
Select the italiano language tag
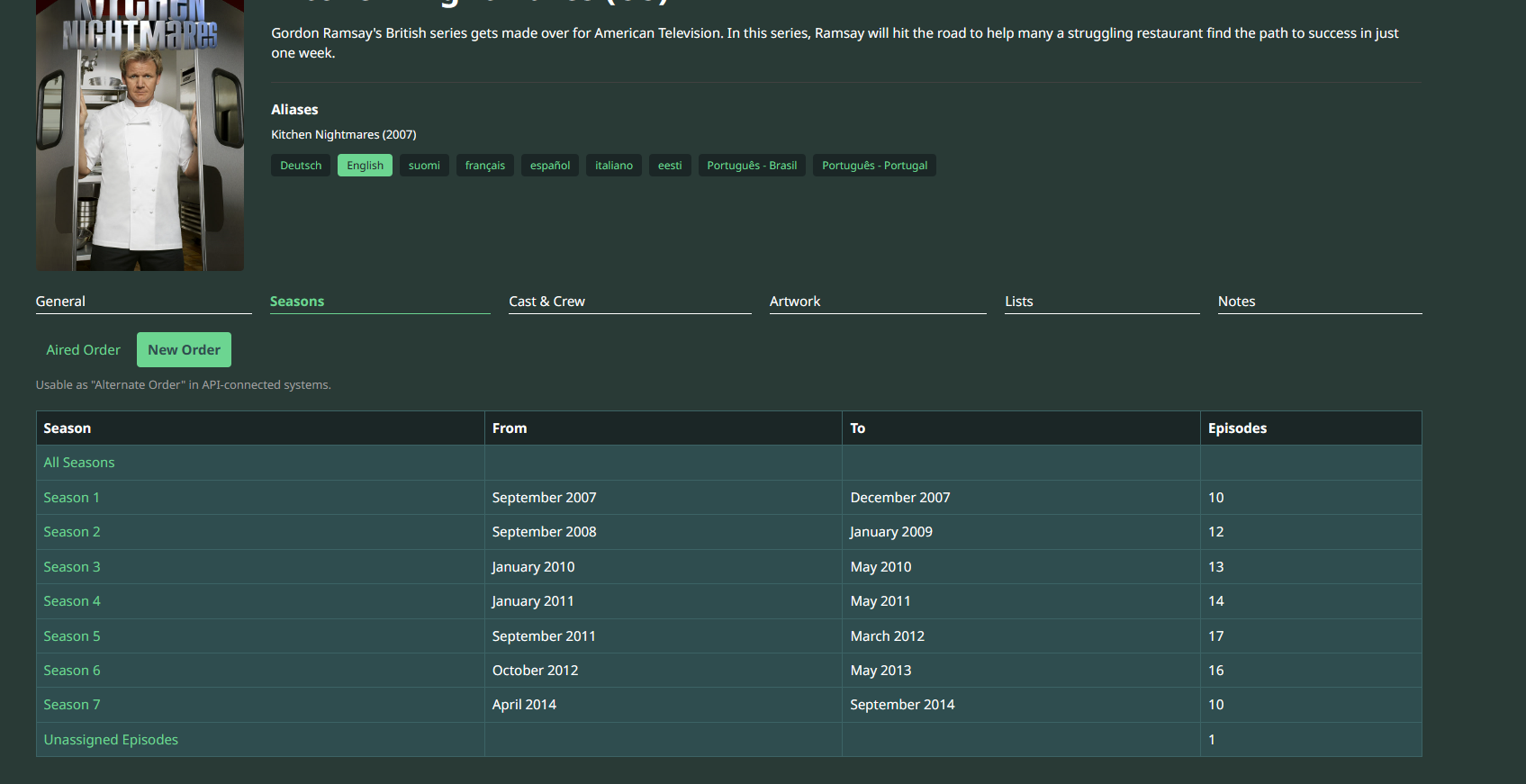[614, 166]
